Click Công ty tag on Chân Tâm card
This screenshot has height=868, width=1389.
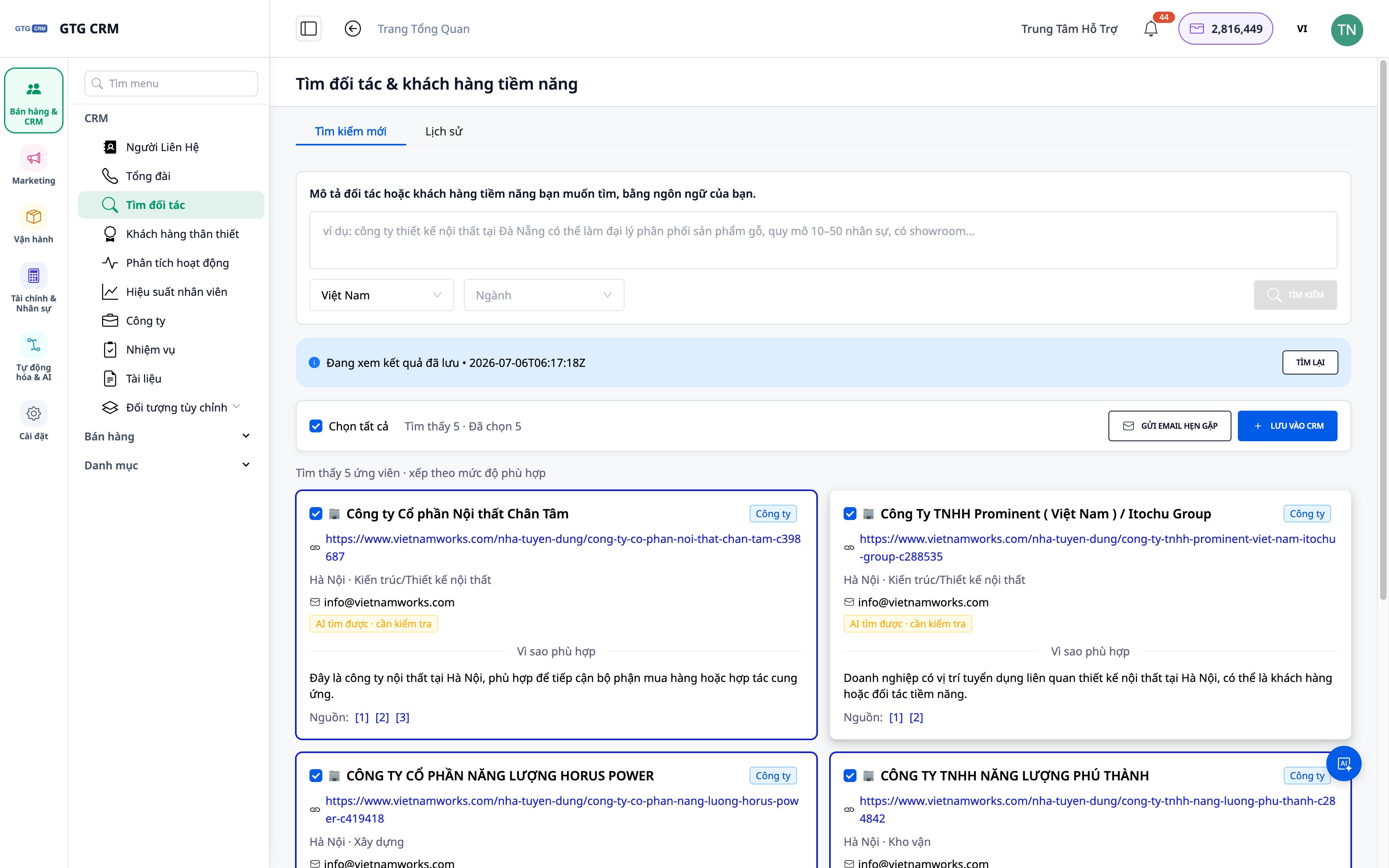click(772, 513)
